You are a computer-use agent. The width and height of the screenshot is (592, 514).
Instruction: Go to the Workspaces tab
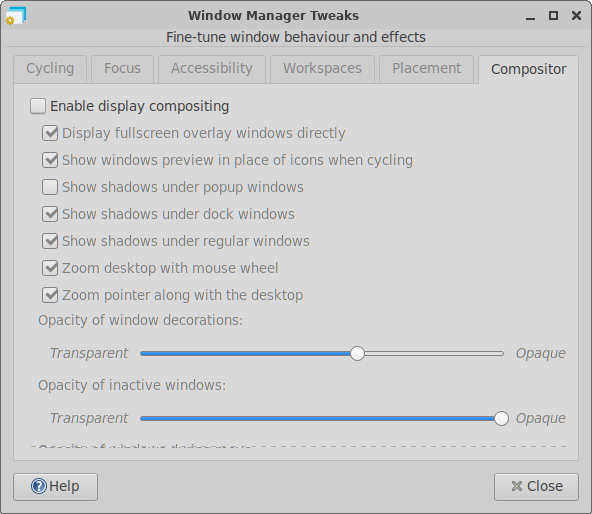322,69
